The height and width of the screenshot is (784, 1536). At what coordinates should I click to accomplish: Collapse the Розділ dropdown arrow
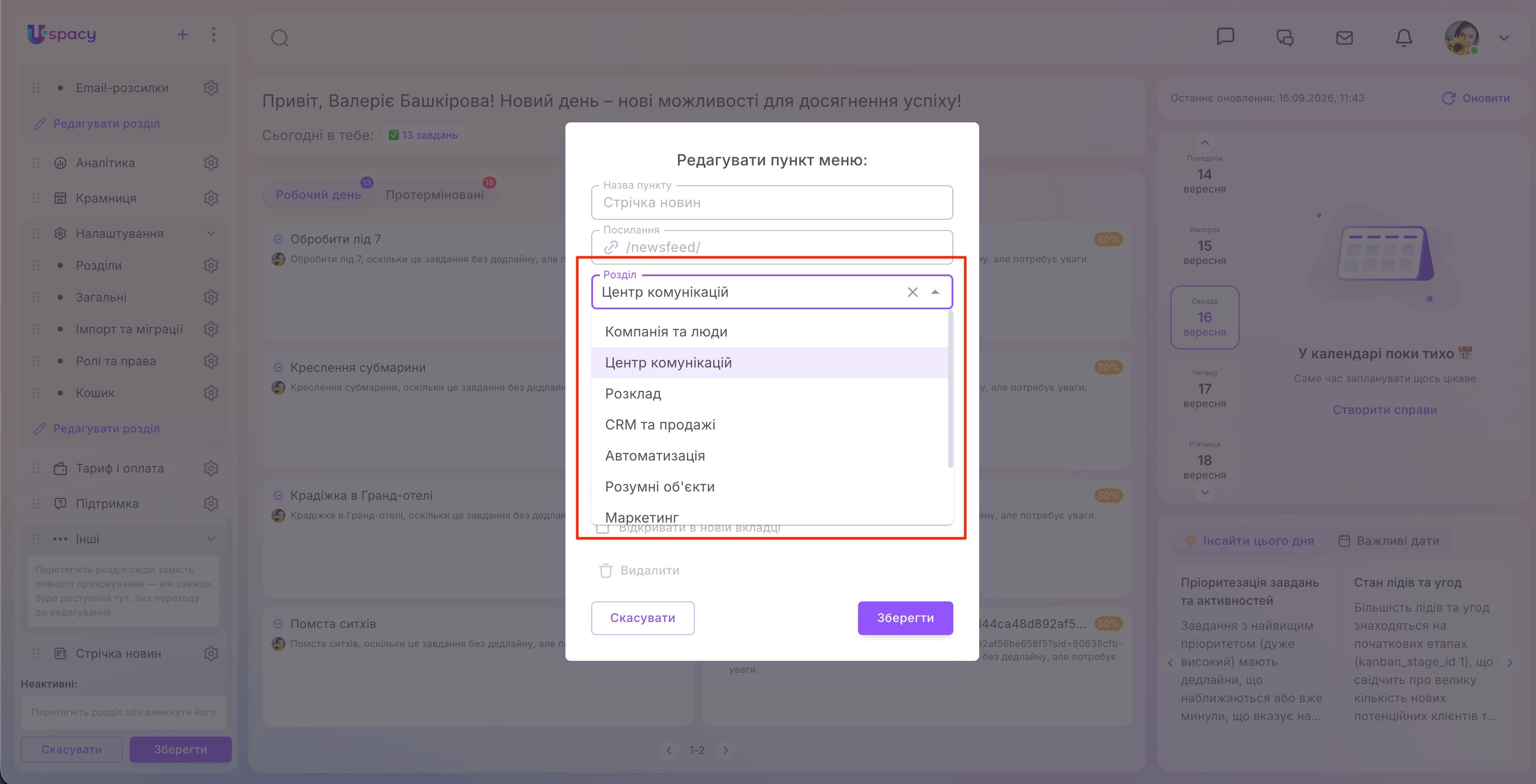tap(935, 292)
